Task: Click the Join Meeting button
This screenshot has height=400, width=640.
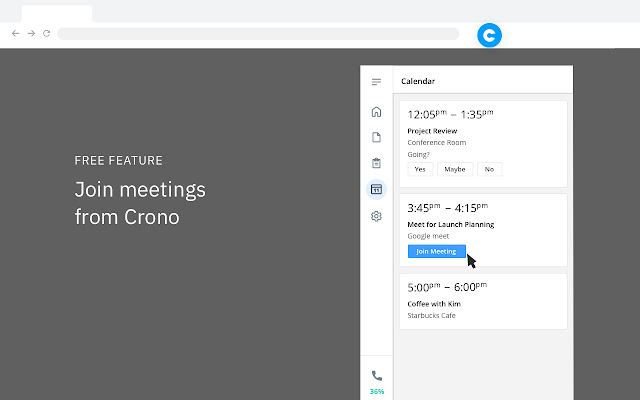Action: [x=436, y=251]
